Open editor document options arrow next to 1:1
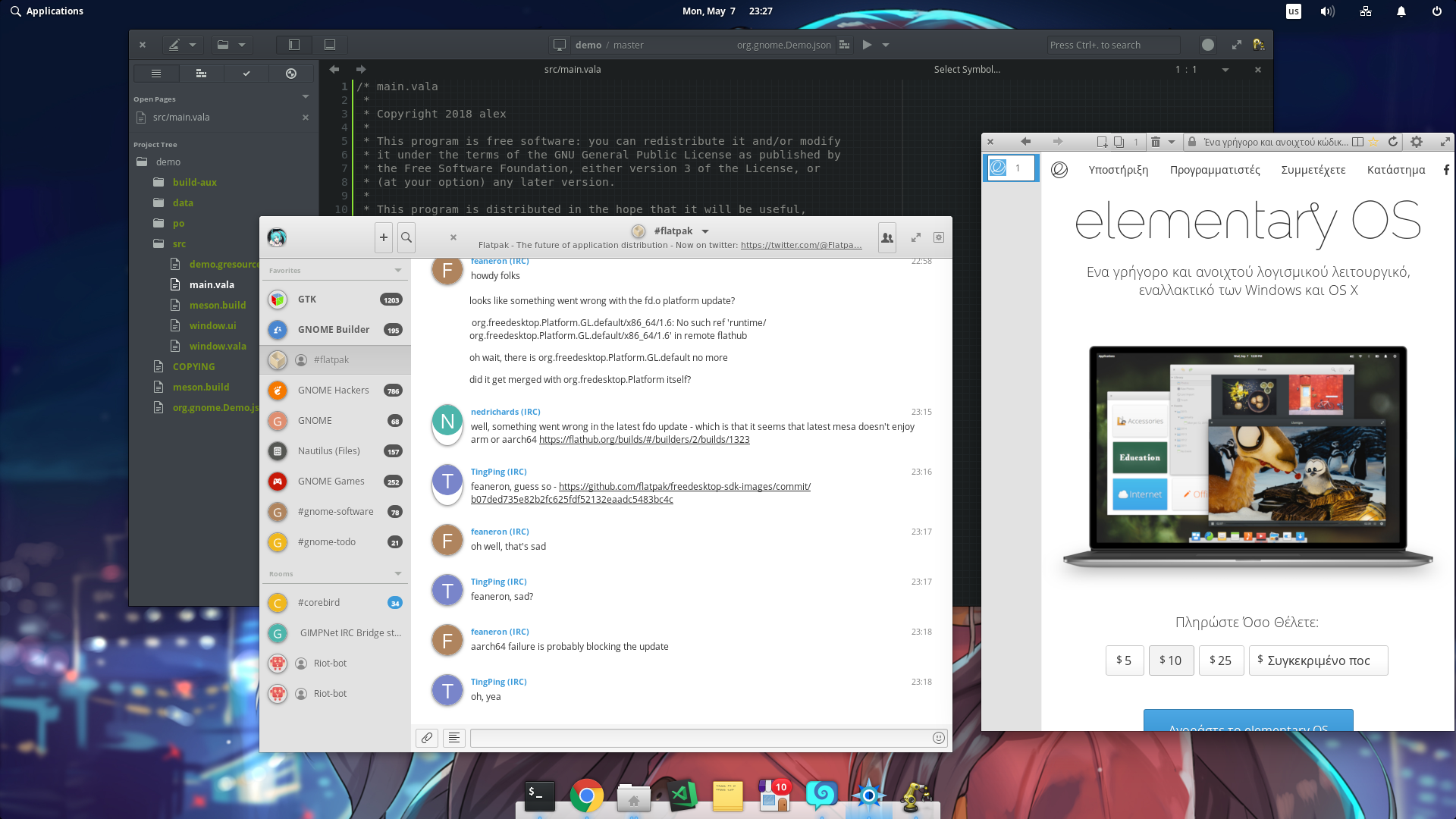This screenshot has height=819, width=1456. tap(1225, 69)
